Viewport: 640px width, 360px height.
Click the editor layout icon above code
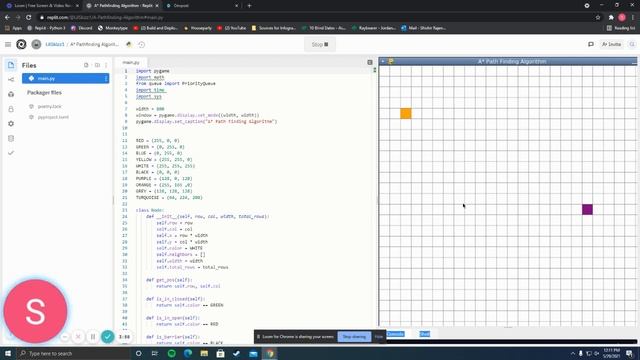coord(370,62)
